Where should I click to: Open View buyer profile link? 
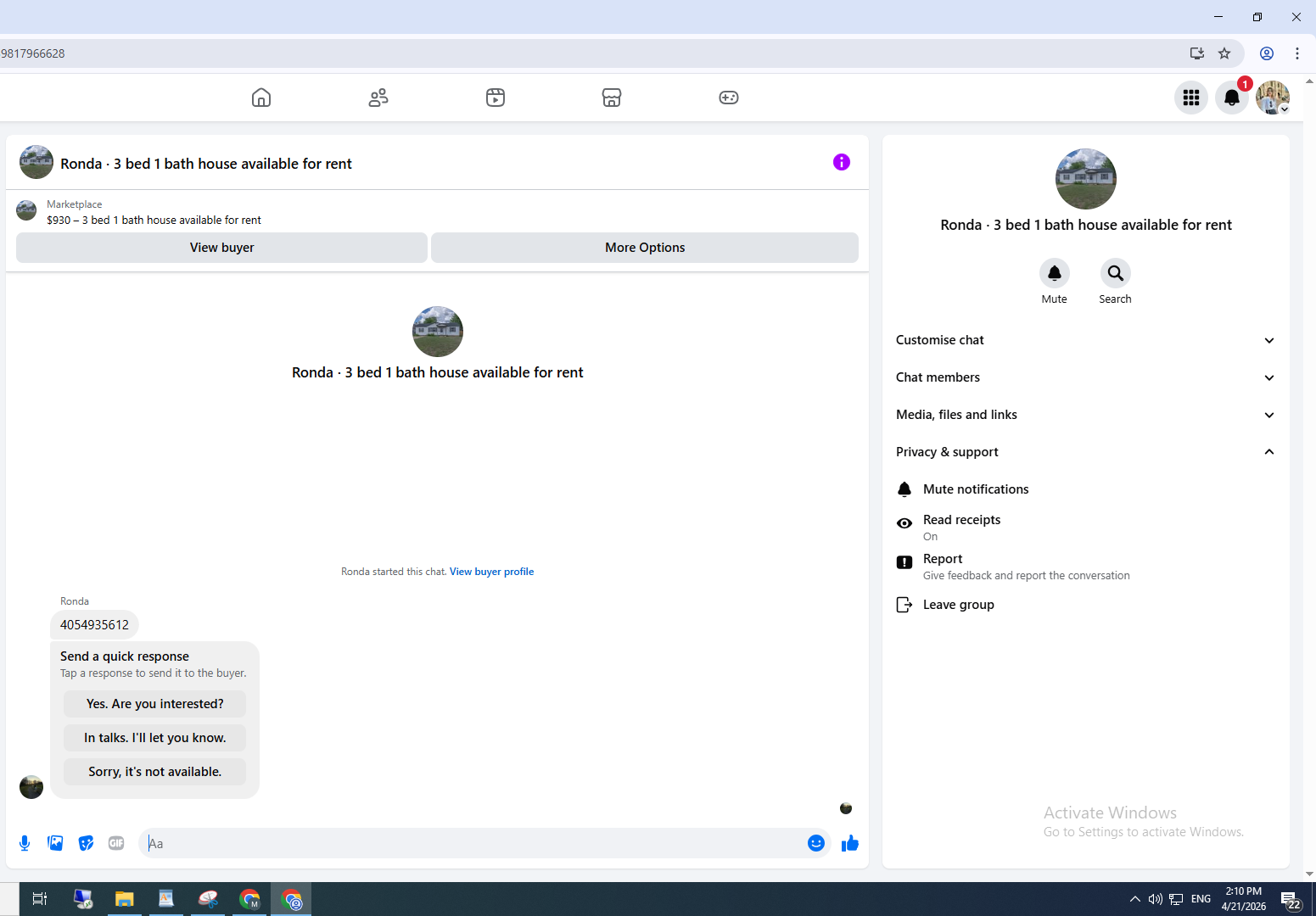point(492,572)
